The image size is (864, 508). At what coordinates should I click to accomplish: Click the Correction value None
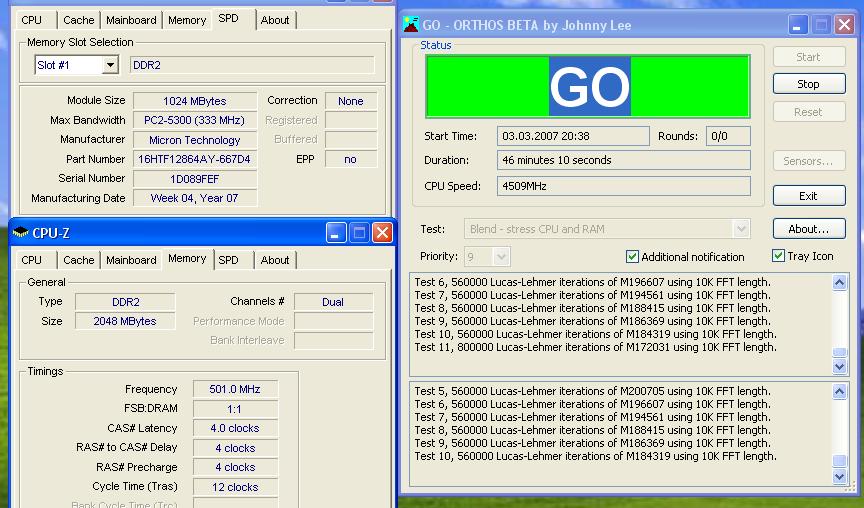(351, 101)
